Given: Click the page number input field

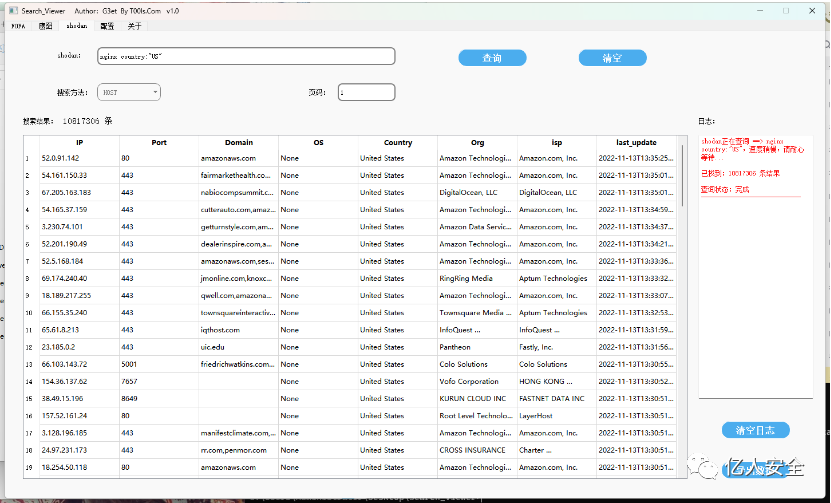Looking at the screenshot, I should coord(366,92).
